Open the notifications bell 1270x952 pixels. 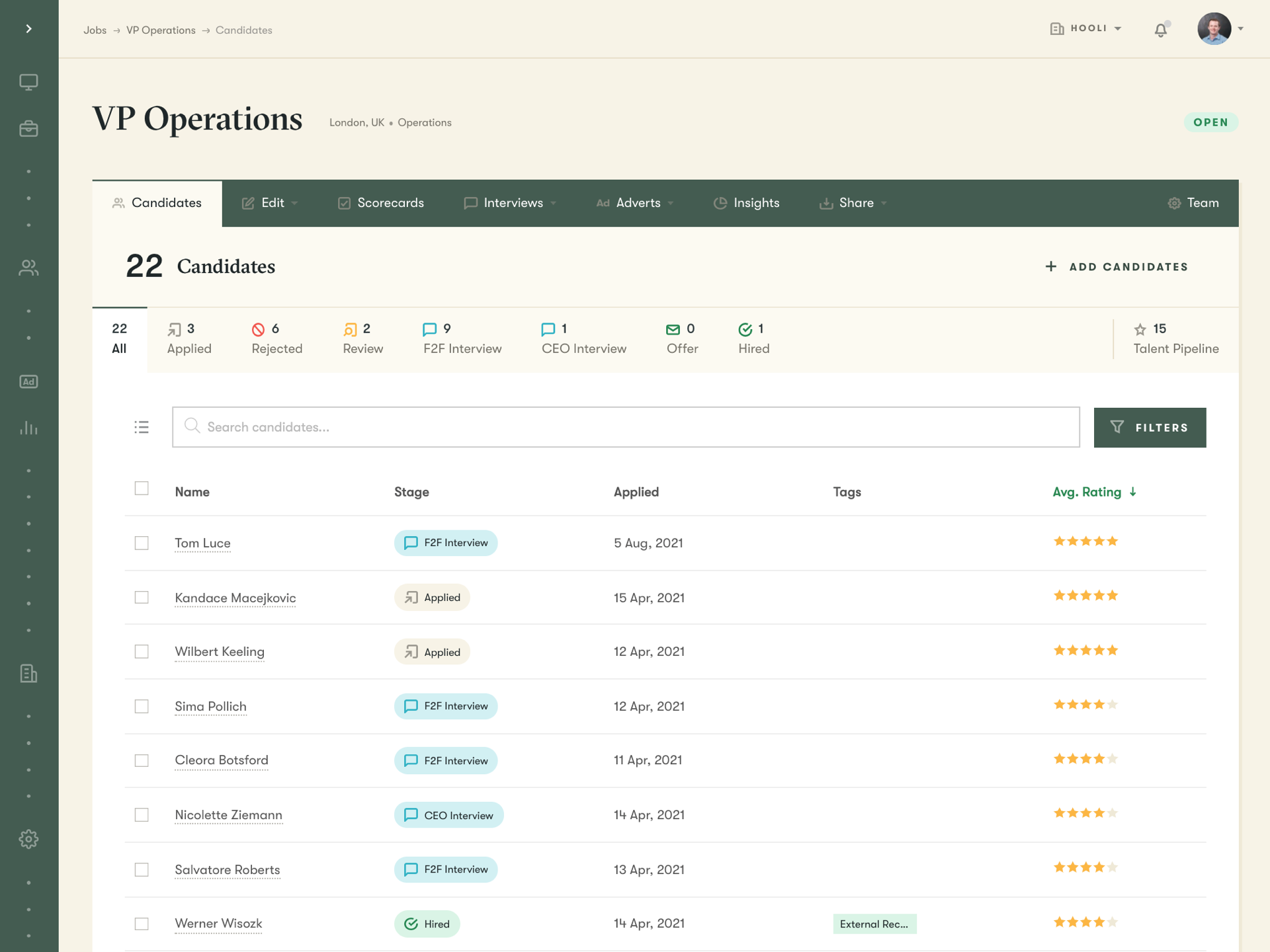click(x=1161, y=30)
